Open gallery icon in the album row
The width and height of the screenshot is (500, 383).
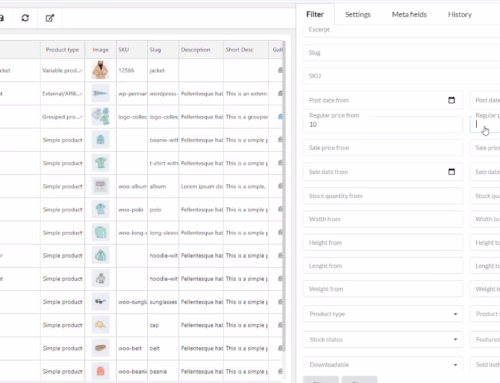pyautogui.click(x=280, y=186)
